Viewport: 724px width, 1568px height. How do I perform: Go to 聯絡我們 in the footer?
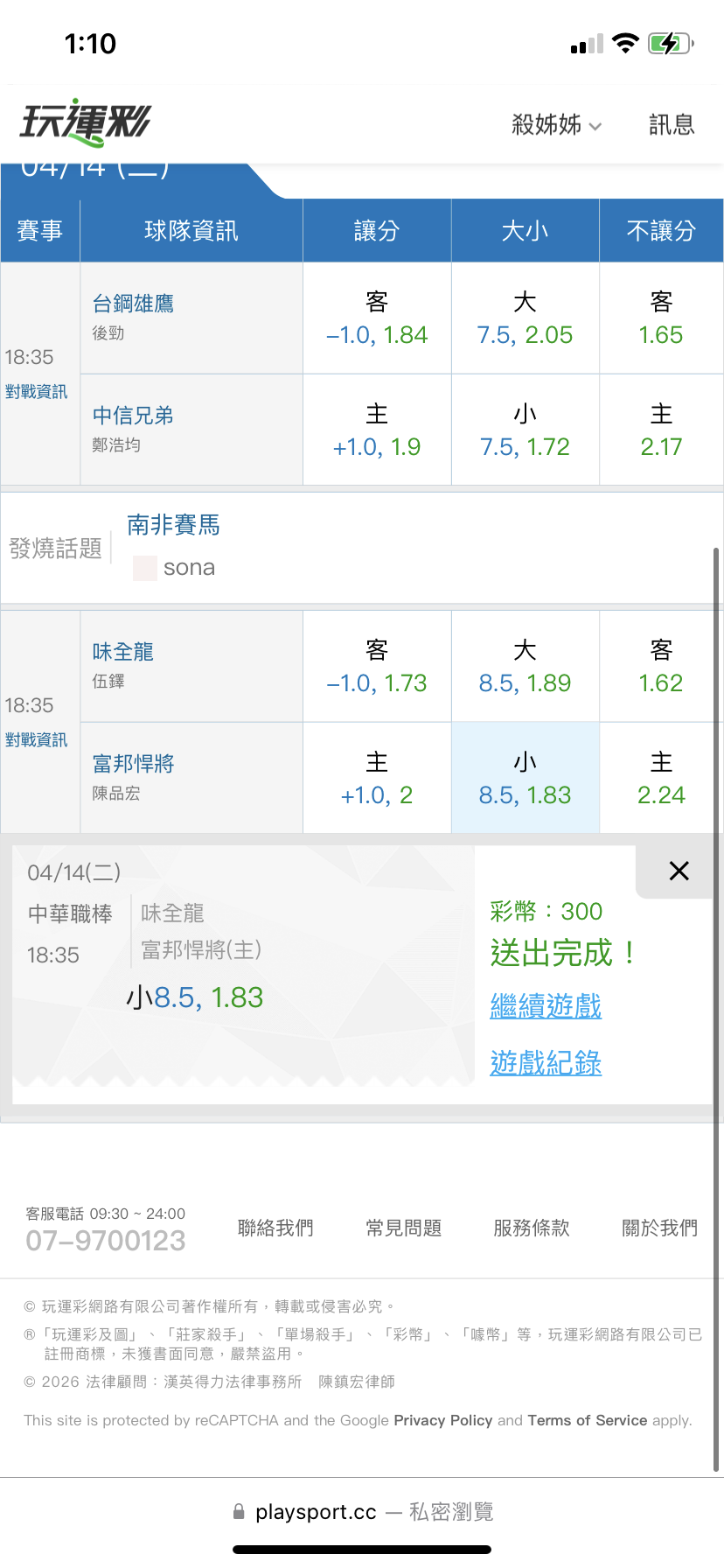coord(275,1228)
